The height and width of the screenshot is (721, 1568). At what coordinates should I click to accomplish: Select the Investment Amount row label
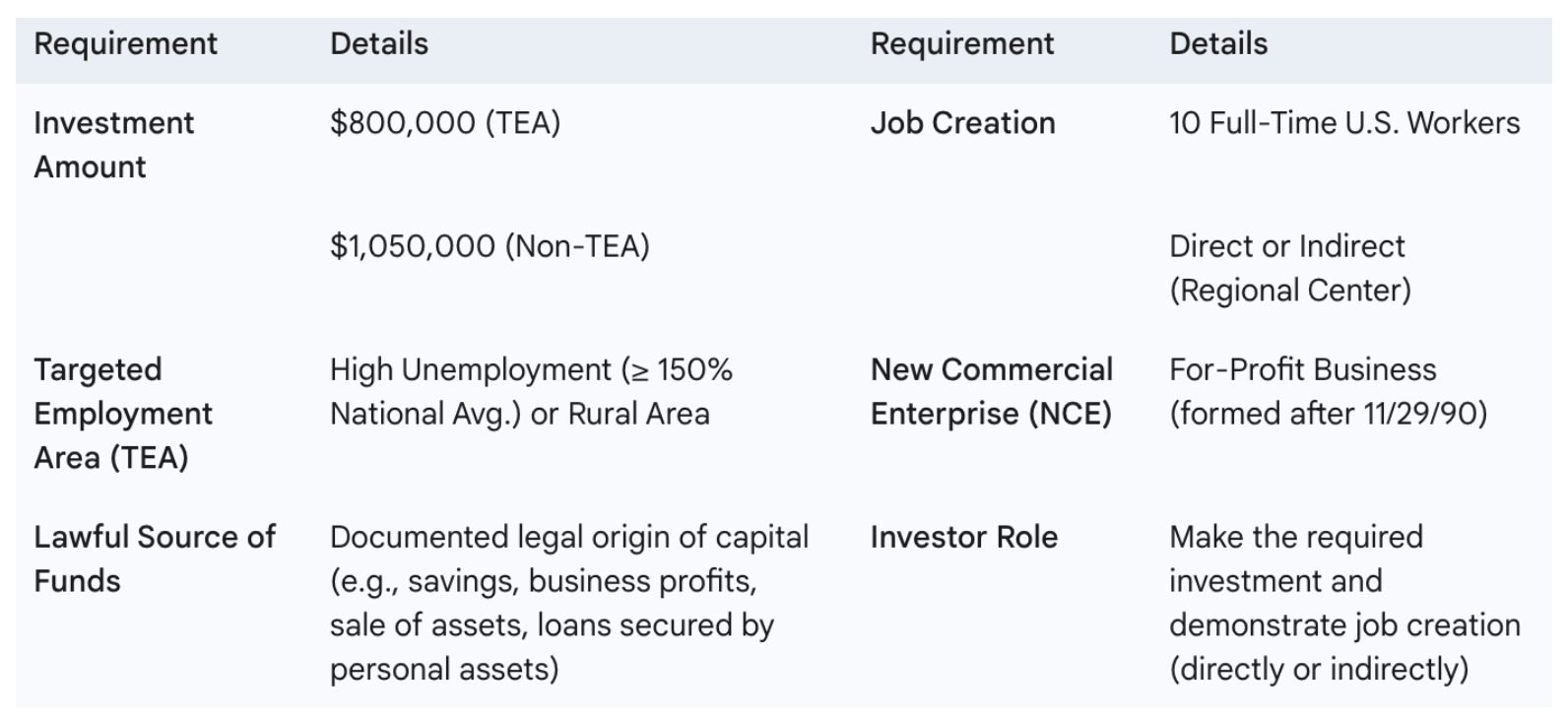(x=113, y=145)
